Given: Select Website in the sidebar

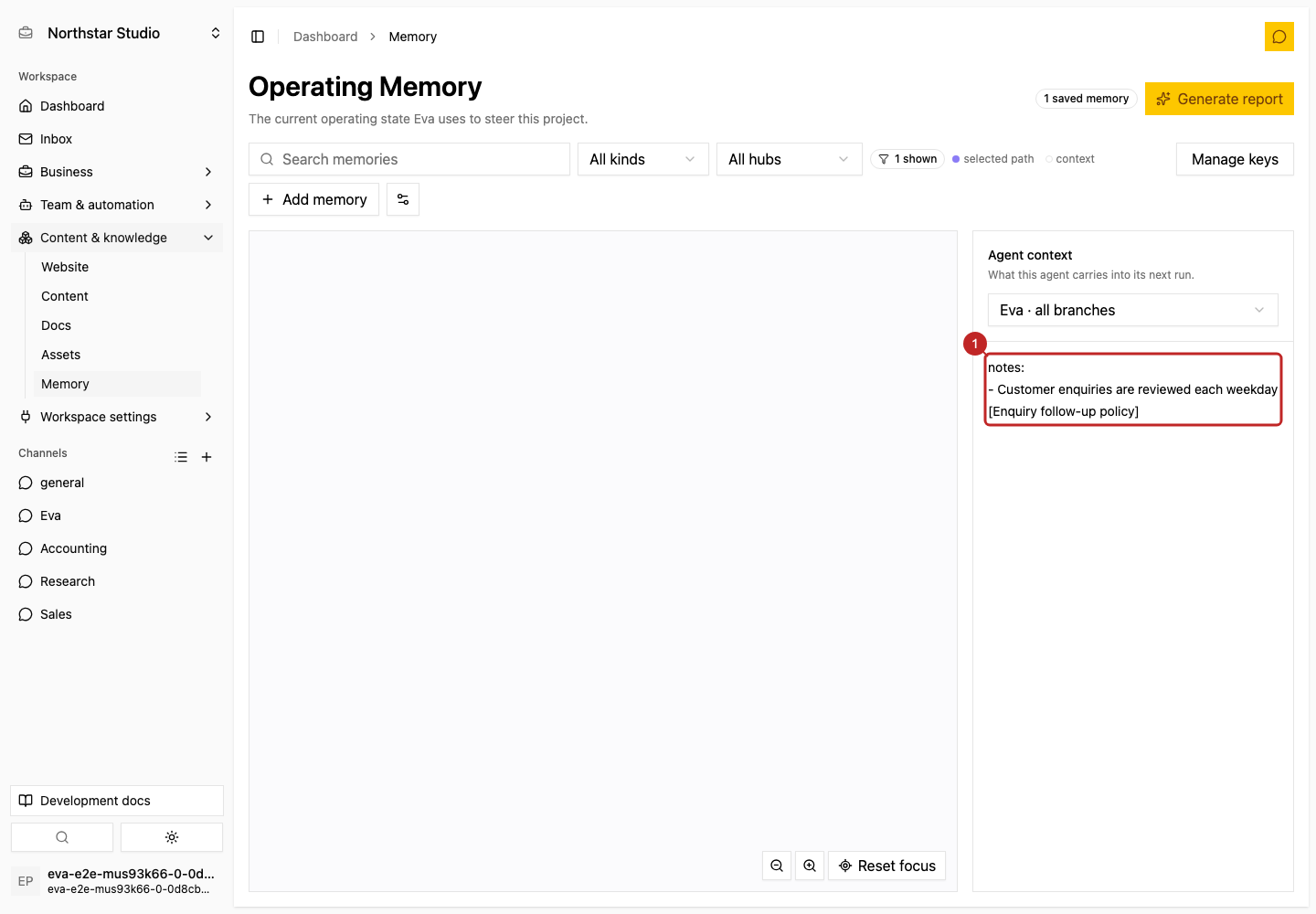Looking at the screenshot, I should point(117,267).
